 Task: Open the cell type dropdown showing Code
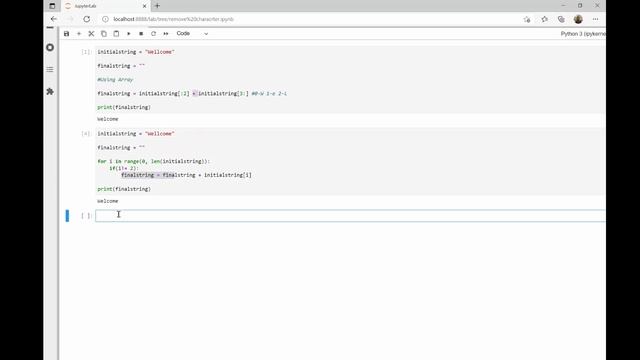click(x=192, y=33)
